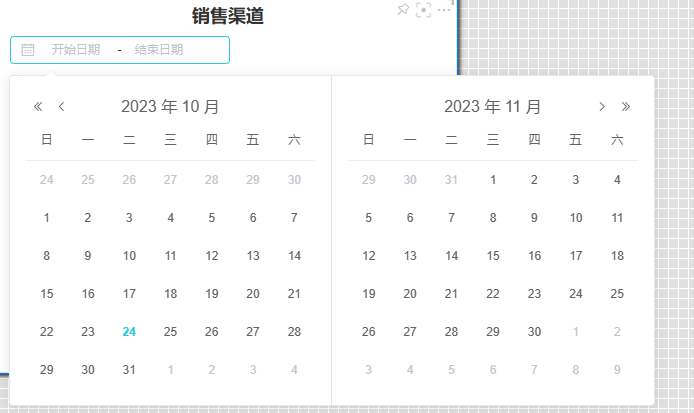694x413 pixels.
Task: Select greyed-out September 24 in left calendar
Action: (46, 180)
